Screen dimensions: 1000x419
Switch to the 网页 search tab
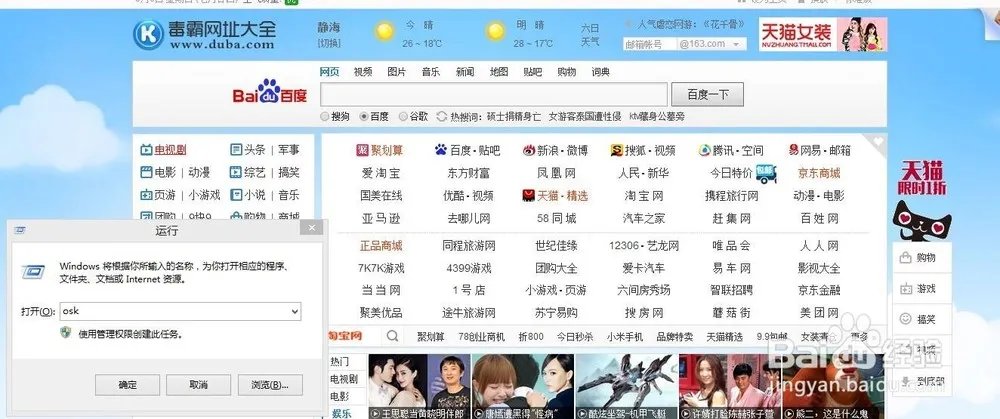(329, 71)
